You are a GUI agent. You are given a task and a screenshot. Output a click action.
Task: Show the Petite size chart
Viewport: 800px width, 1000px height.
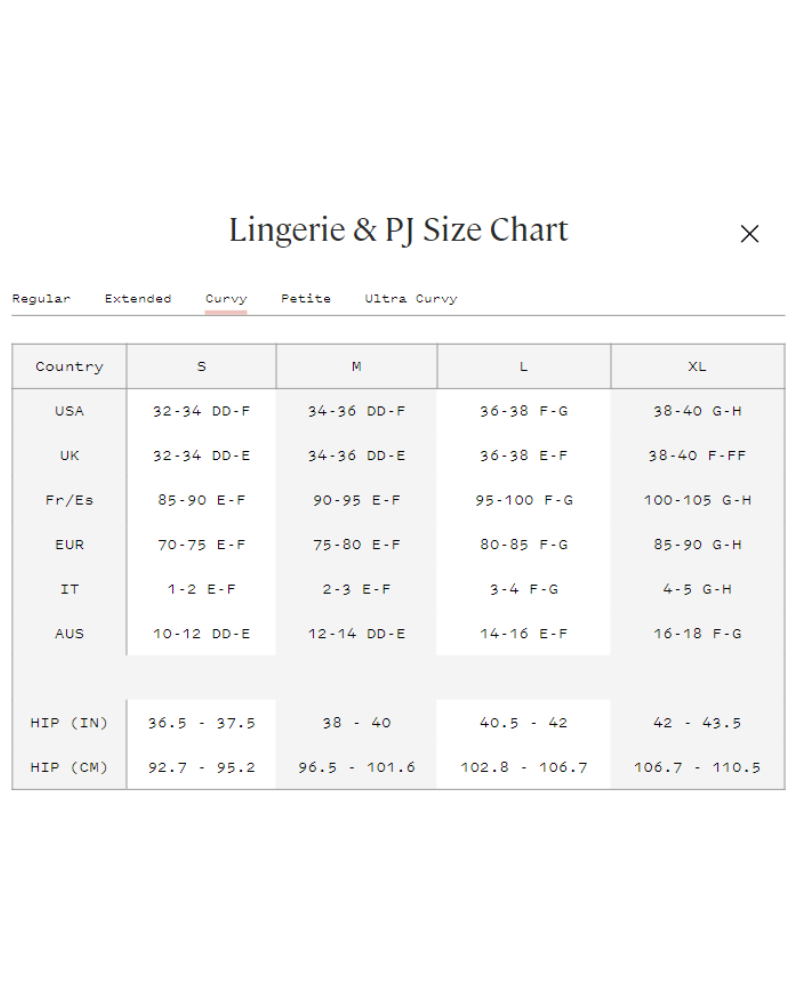pyautogui.click(x=306, y=299)
